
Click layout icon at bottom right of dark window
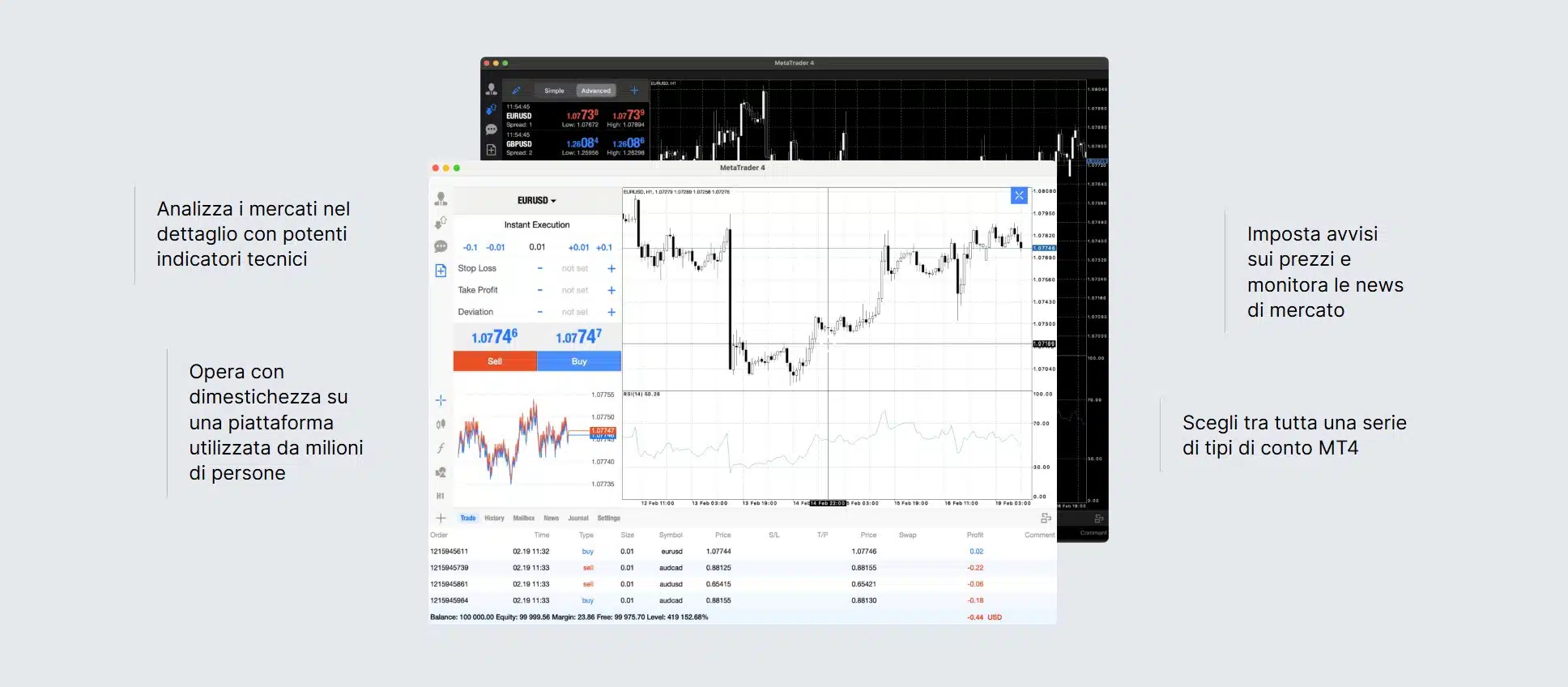pos(1098,518)
